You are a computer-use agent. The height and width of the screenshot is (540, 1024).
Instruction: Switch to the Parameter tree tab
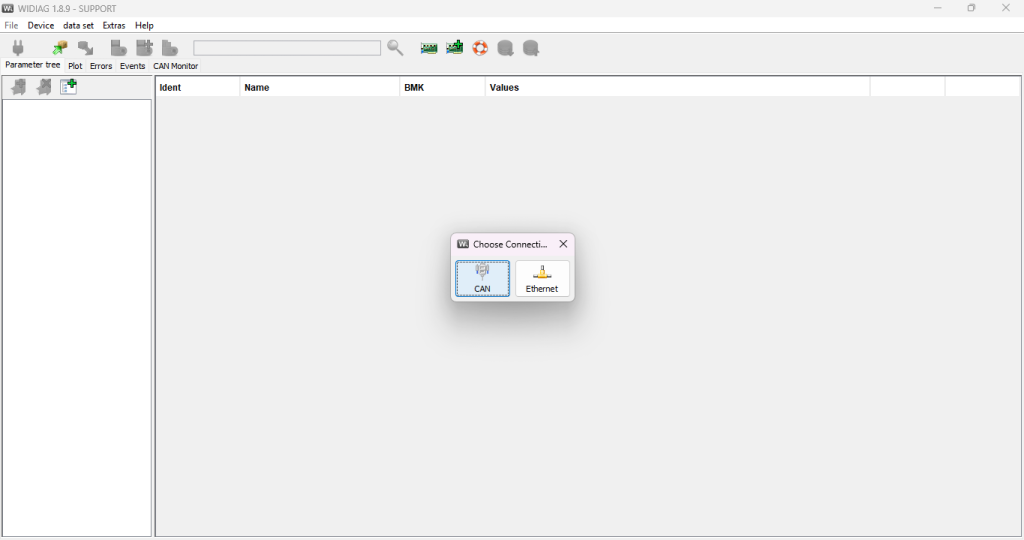pyautogui.click(x=33, y=65)
